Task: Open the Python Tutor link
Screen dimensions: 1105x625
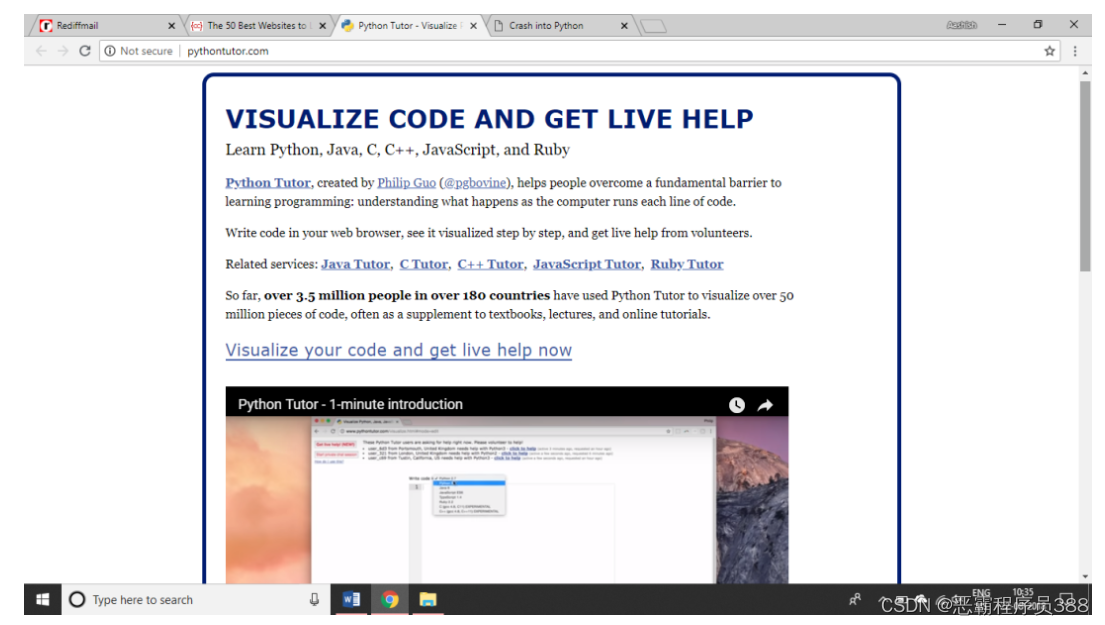Action: pos(268,182)
